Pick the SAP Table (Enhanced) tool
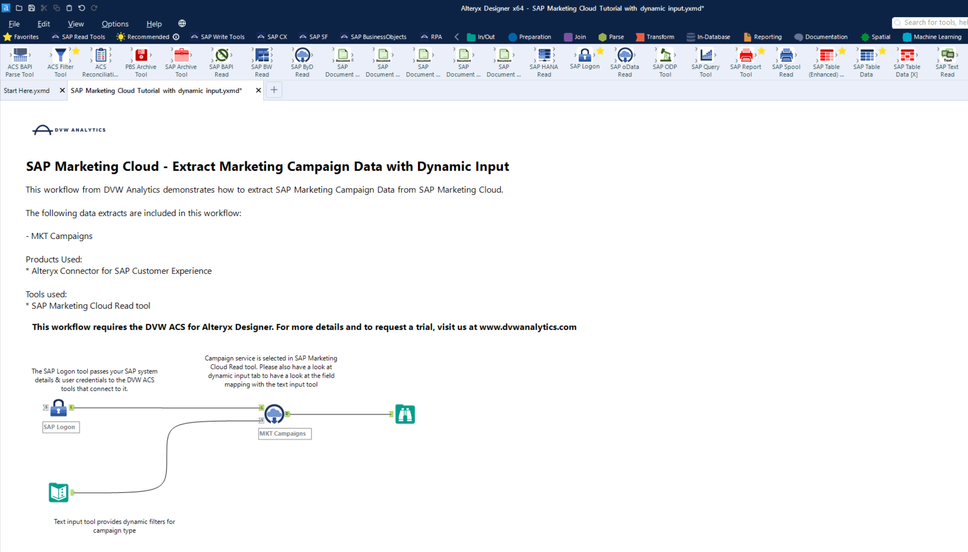Screen dimensions: 968x552 (826, 62)
